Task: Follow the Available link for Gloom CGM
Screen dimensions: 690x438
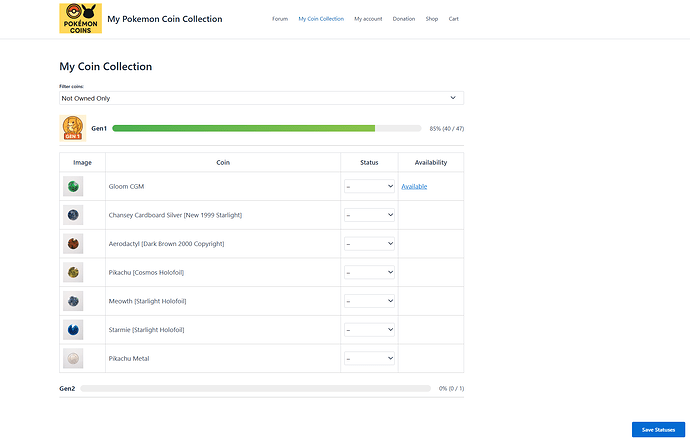Action: coord(414,186)
